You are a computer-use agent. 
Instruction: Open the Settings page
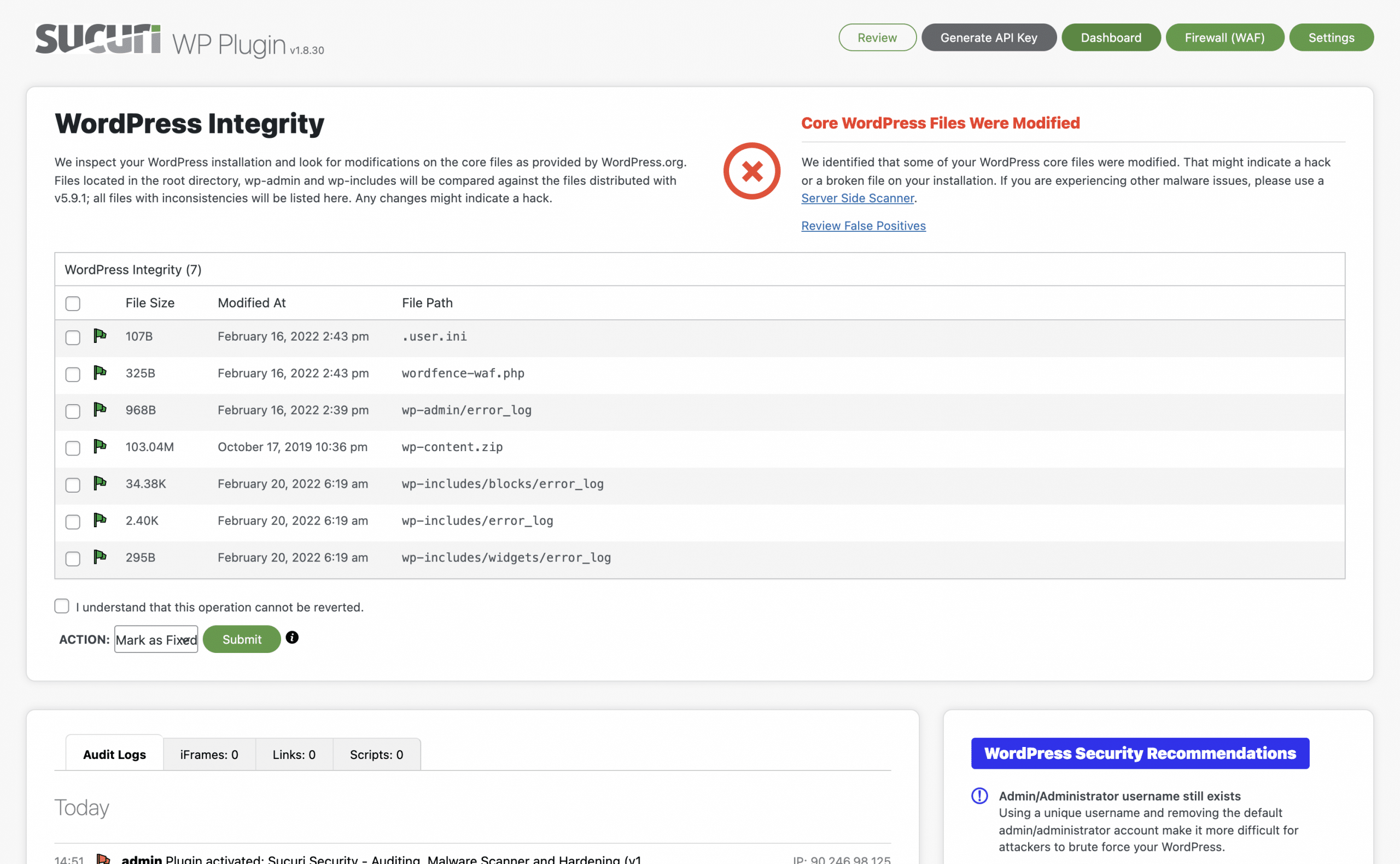tap(1332, 38)
